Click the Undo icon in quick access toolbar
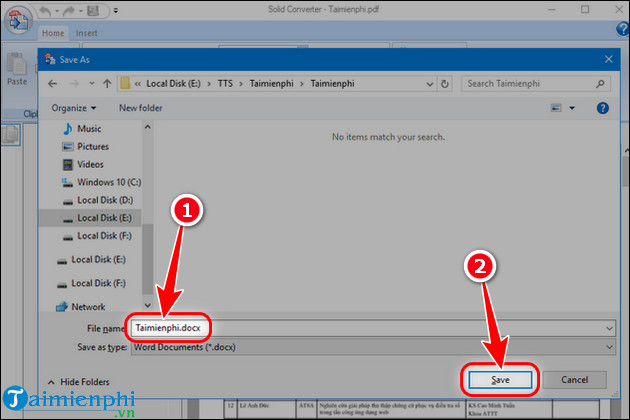630x420 pixels. tap(45, 11)
